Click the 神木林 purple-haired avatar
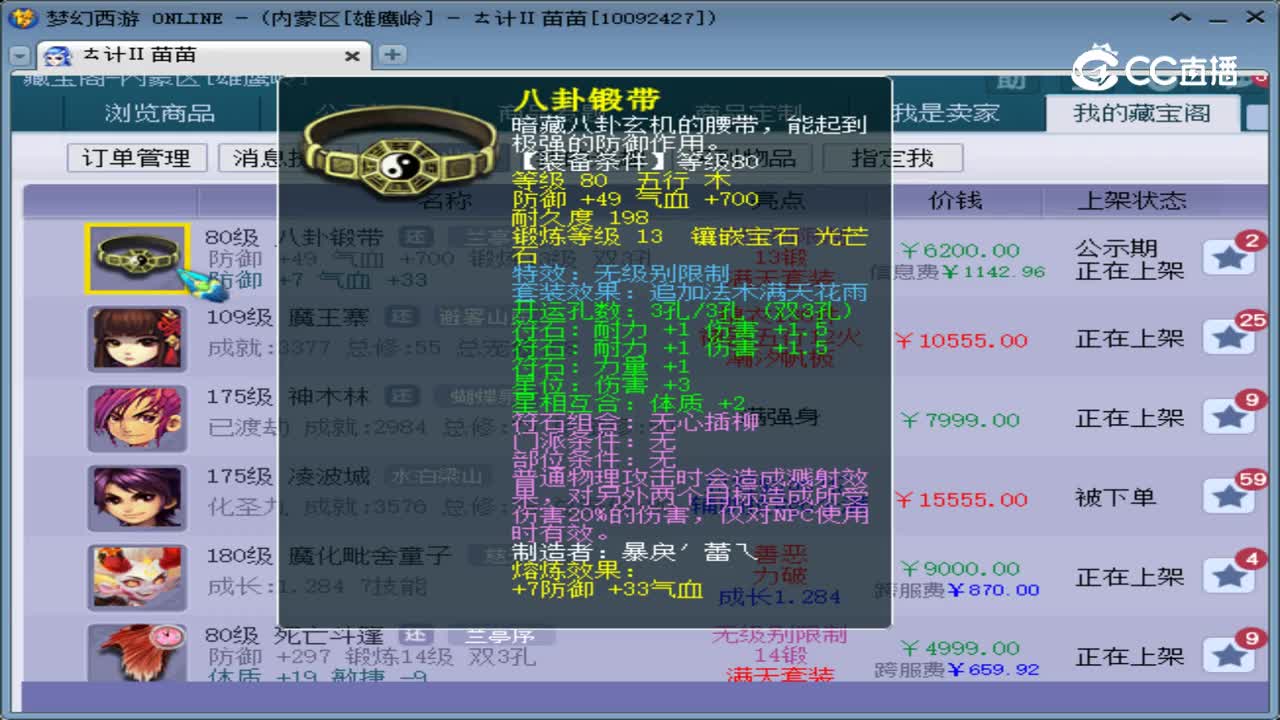Screen dimensions: 1280x720 137,417
